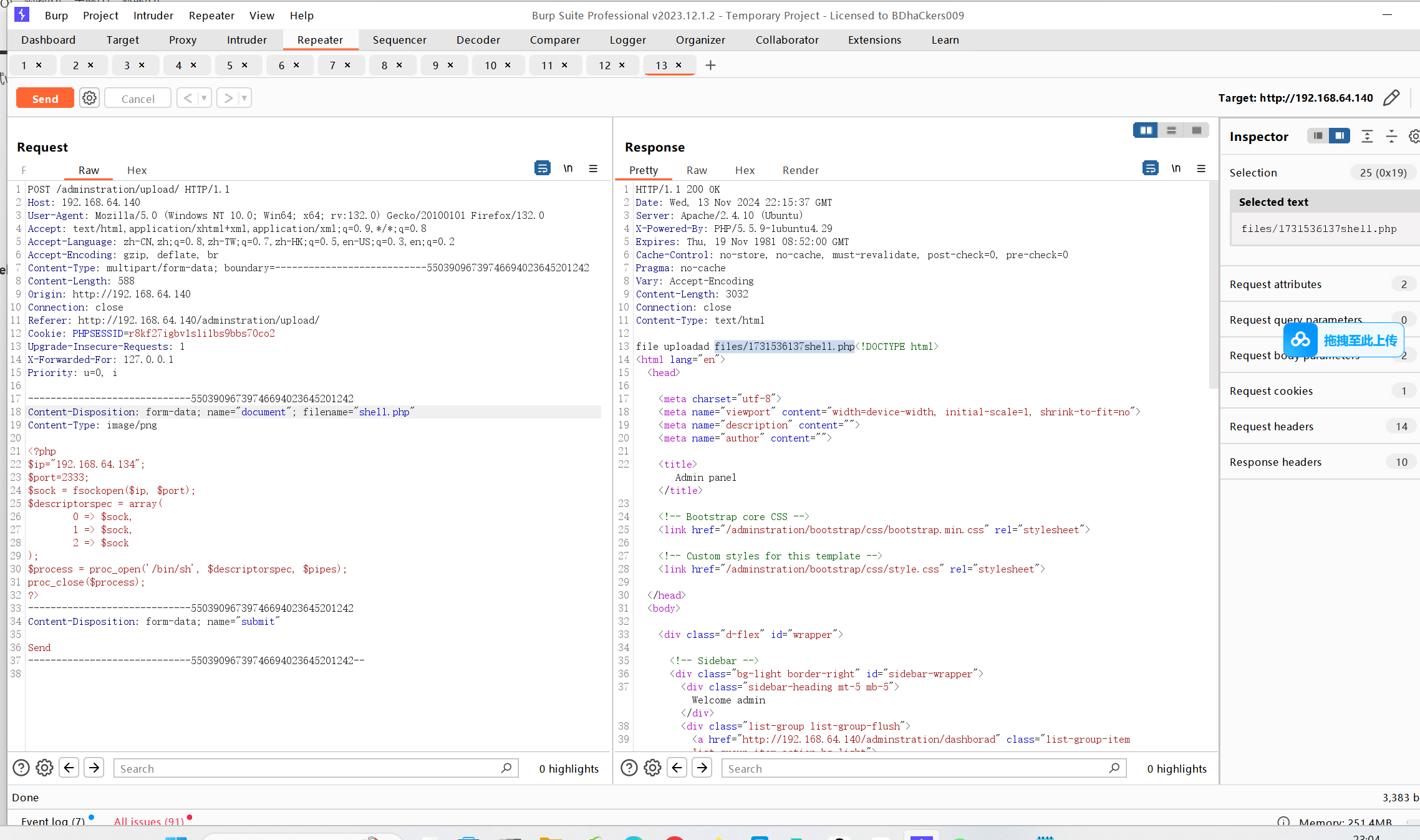Click the pencil icon to edit target

[x=1391, y=98]
